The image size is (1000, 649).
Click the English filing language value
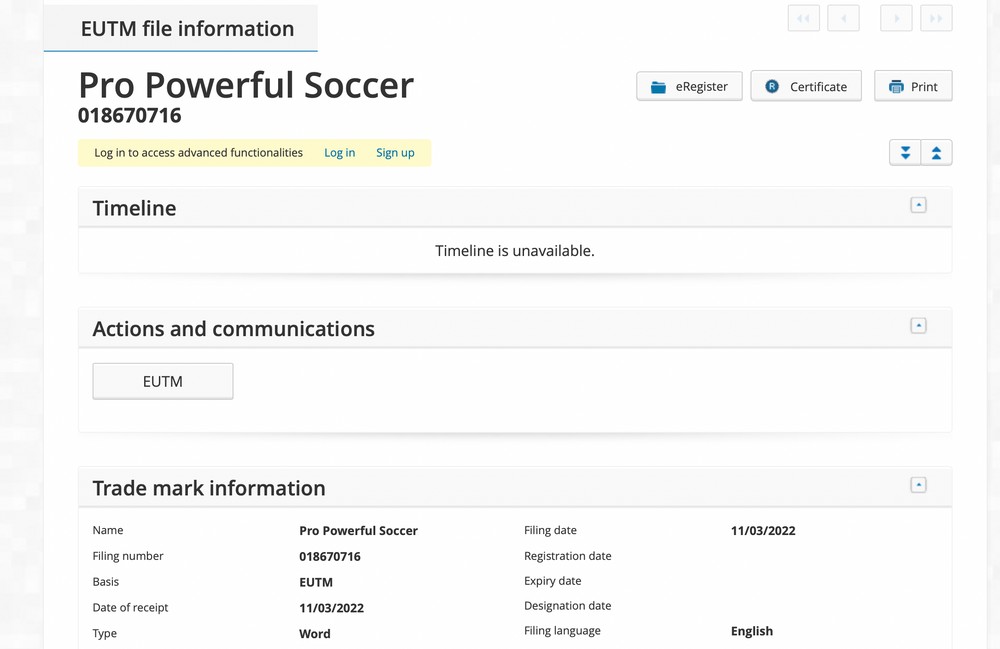(752, 631)
